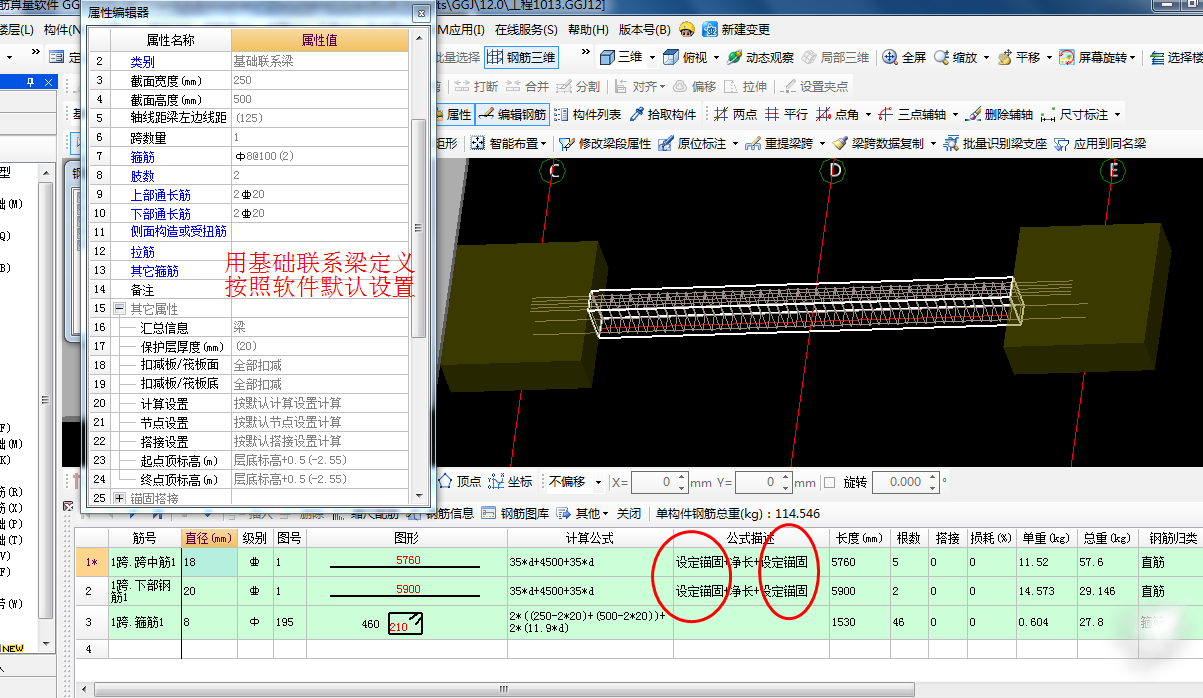The width and height of the screenshot is (1203, 698).
Task: Click the 编辑钢筋 edit rebar button
Action: coord(512,115)
